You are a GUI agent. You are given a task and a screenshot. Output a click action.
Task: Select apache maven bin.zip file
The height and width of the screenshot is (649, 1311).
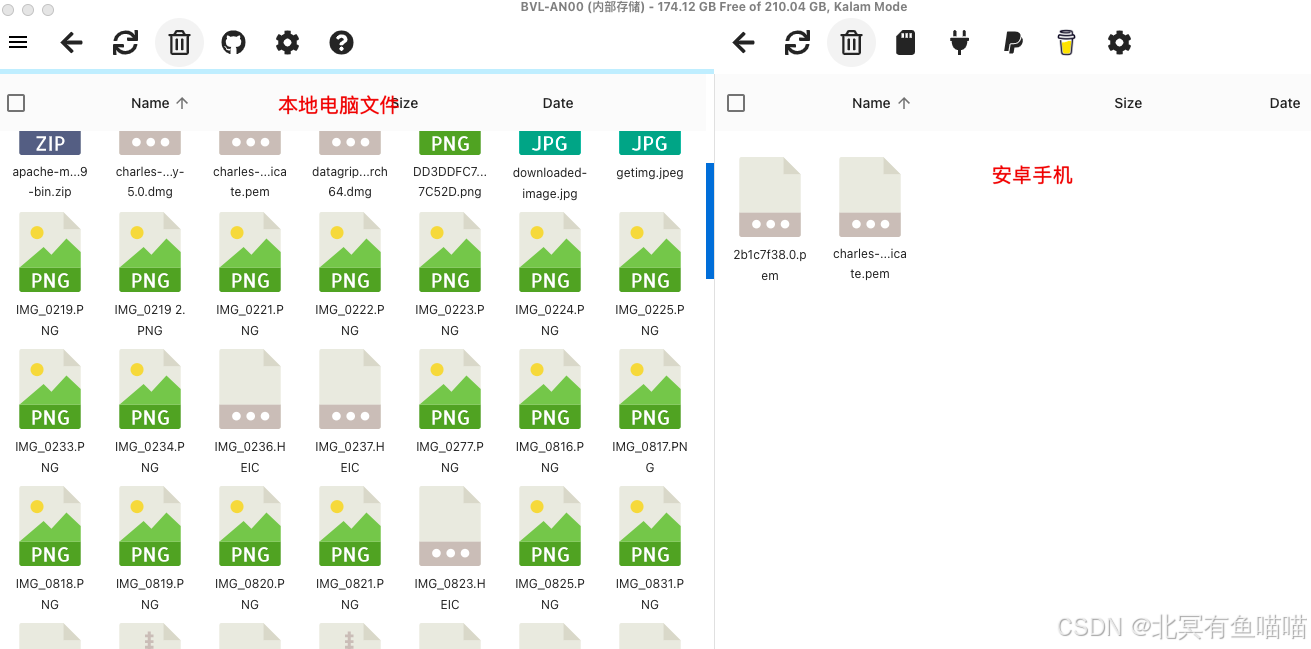(x=50, y=166)
